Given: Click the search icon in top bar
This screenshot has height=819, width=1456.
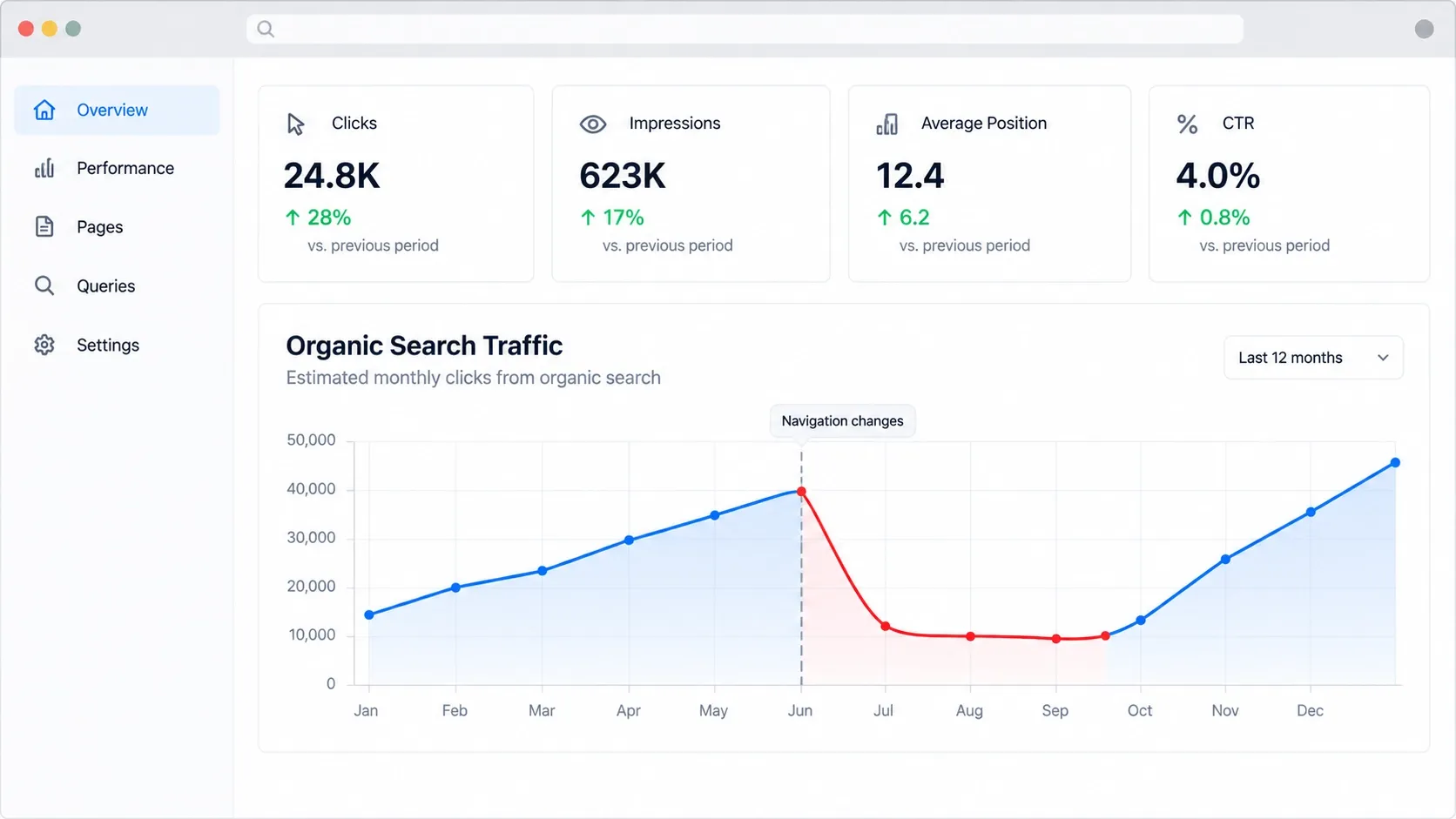Looking at the screenshot, I should tap(266, 29).
